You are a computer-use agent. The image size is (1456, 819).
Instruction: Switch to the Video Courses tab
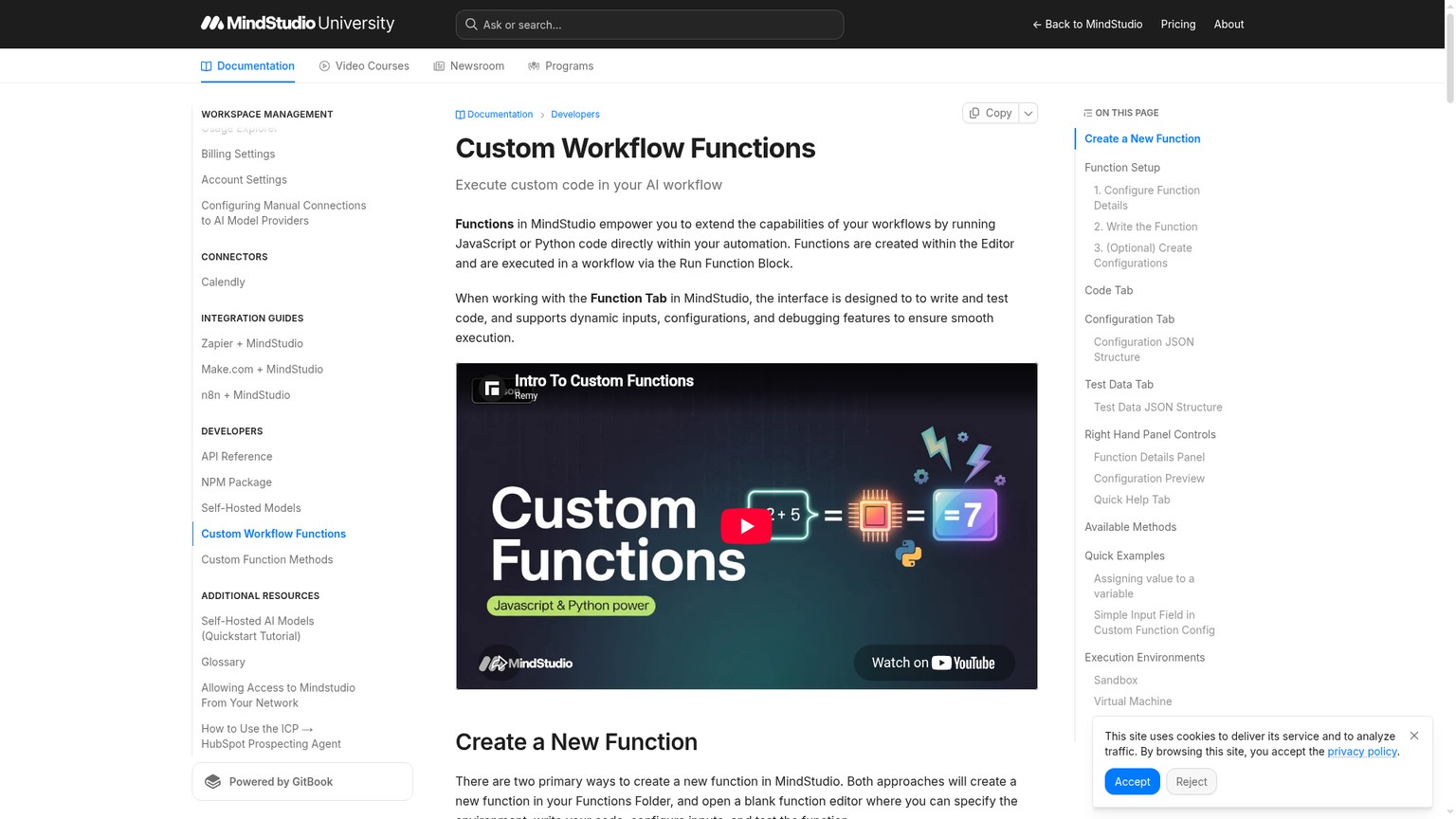[364, 66]
